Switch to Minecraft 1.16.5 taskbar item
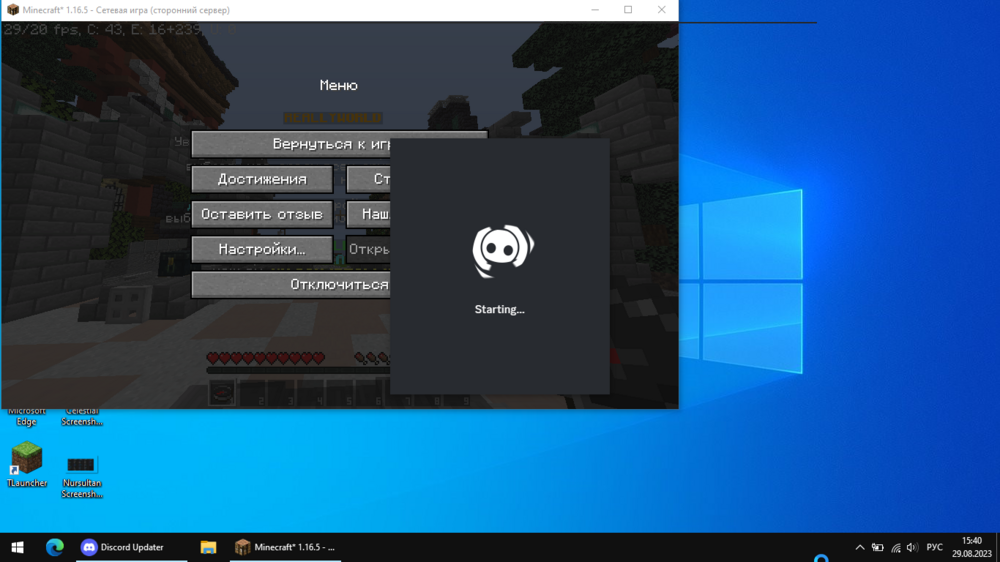 tap(285, 547)
